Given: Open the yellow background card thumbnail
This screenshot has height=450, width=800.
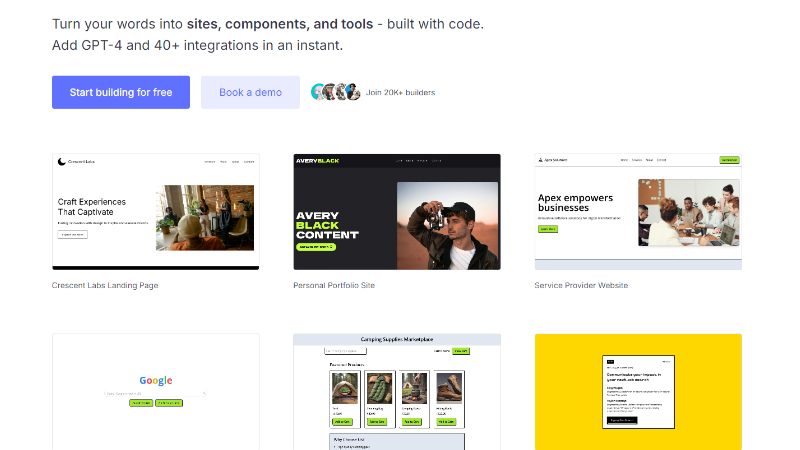Looking at the screenshot, I should (638, 392).
